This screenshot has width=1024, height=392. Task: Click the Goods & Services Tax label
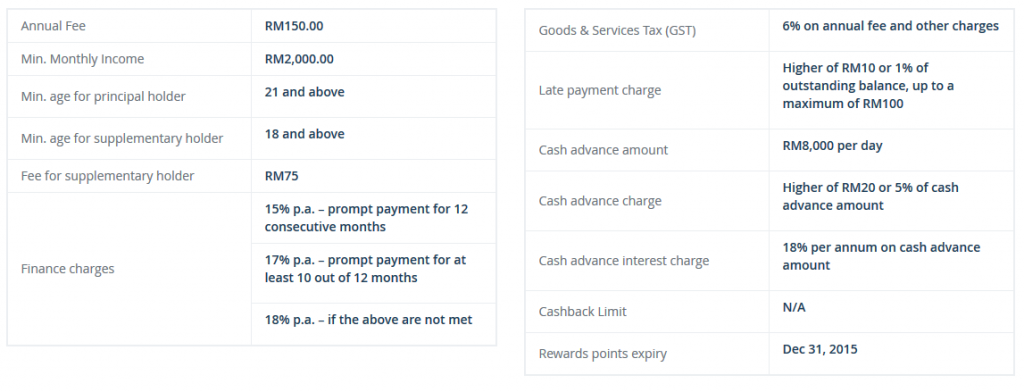click(617, 31)
